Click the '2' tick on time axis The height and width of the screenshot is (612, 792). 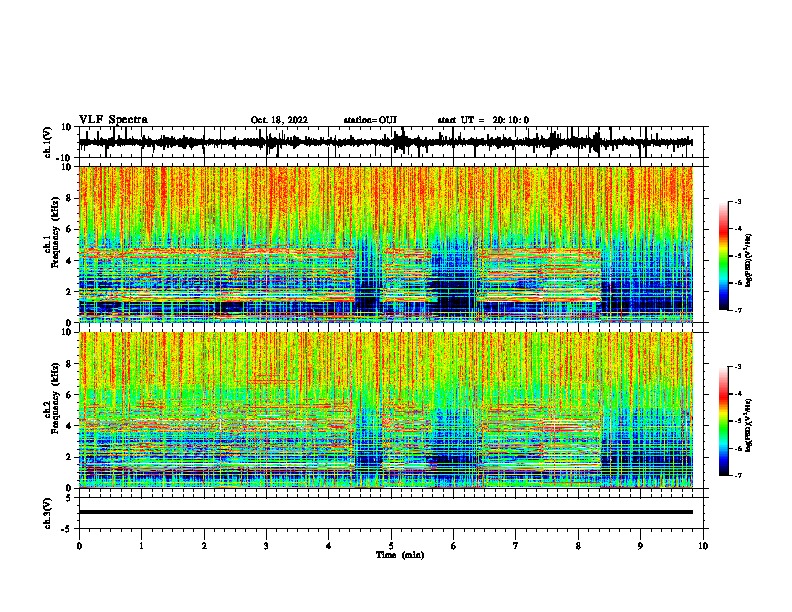204,546
